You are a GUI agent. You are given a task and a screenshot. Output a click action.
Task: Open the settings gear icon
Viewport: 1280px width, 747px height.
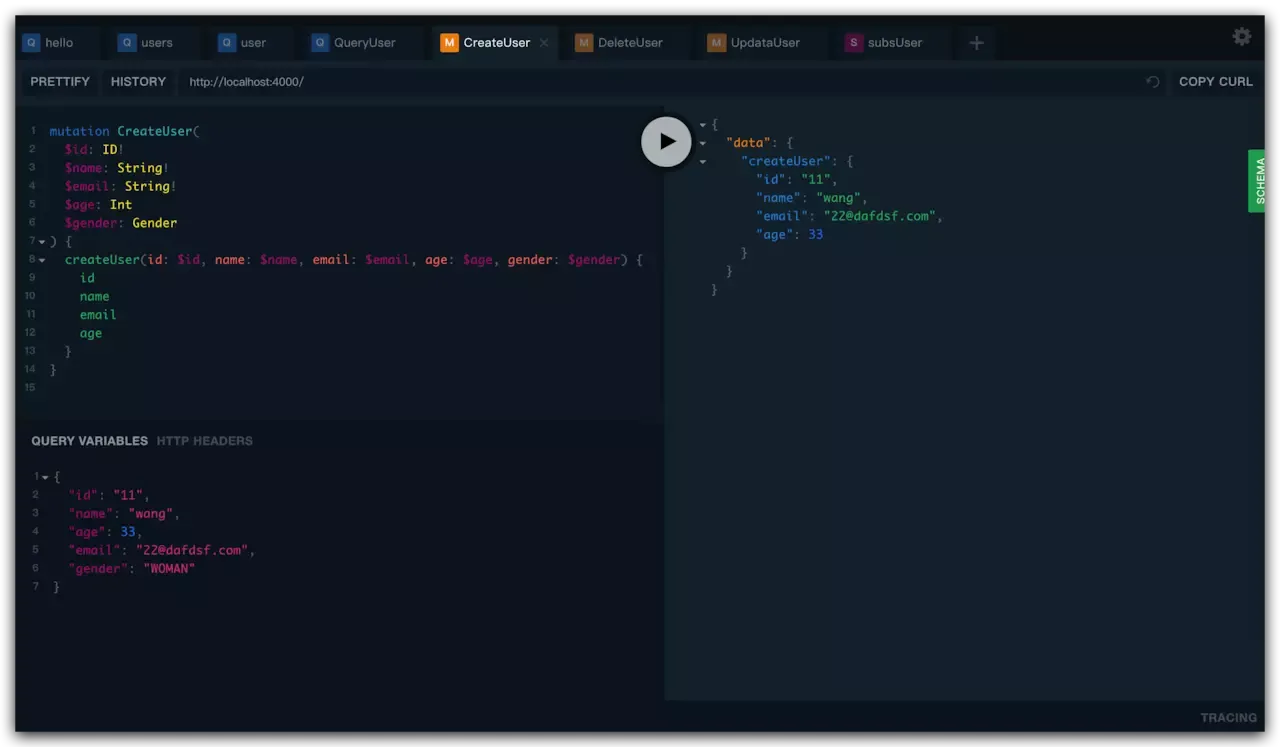click(x=1242, y=37)
